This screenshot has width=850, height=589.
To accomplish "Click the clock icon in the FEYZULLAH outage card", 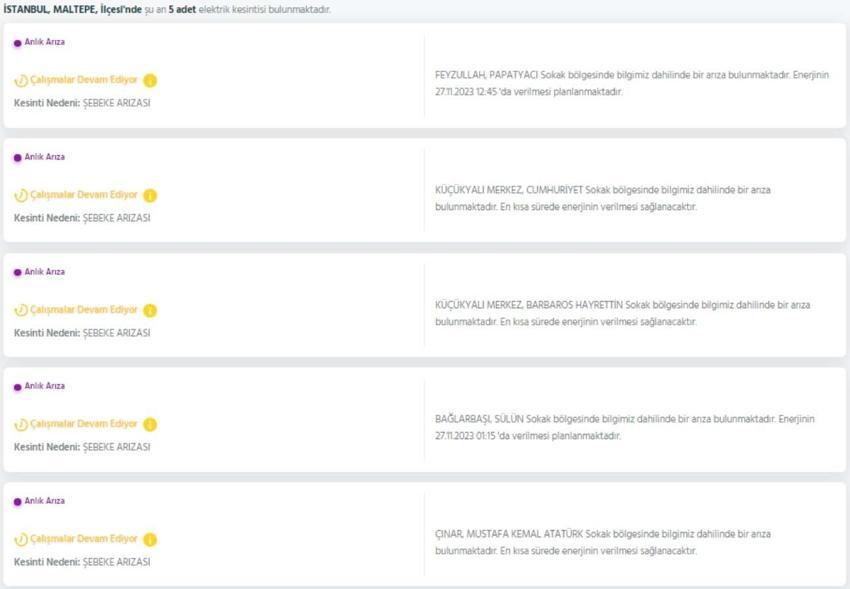I will (x=21, y=81).
